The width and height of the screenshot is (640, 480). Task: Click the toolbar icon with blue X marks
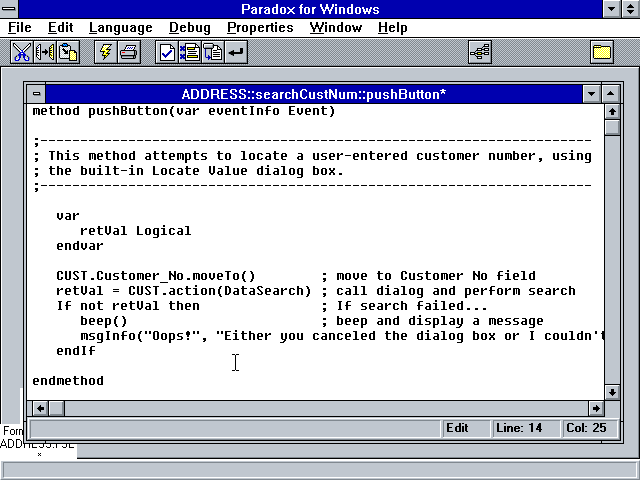click(190, 52)
